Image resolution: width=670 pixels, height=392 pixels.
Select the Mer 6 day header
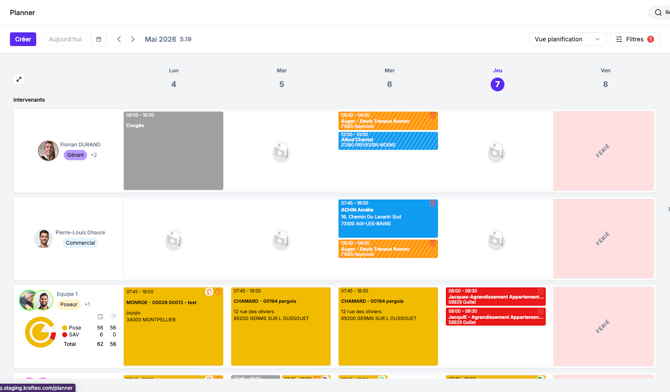[389, 78]
